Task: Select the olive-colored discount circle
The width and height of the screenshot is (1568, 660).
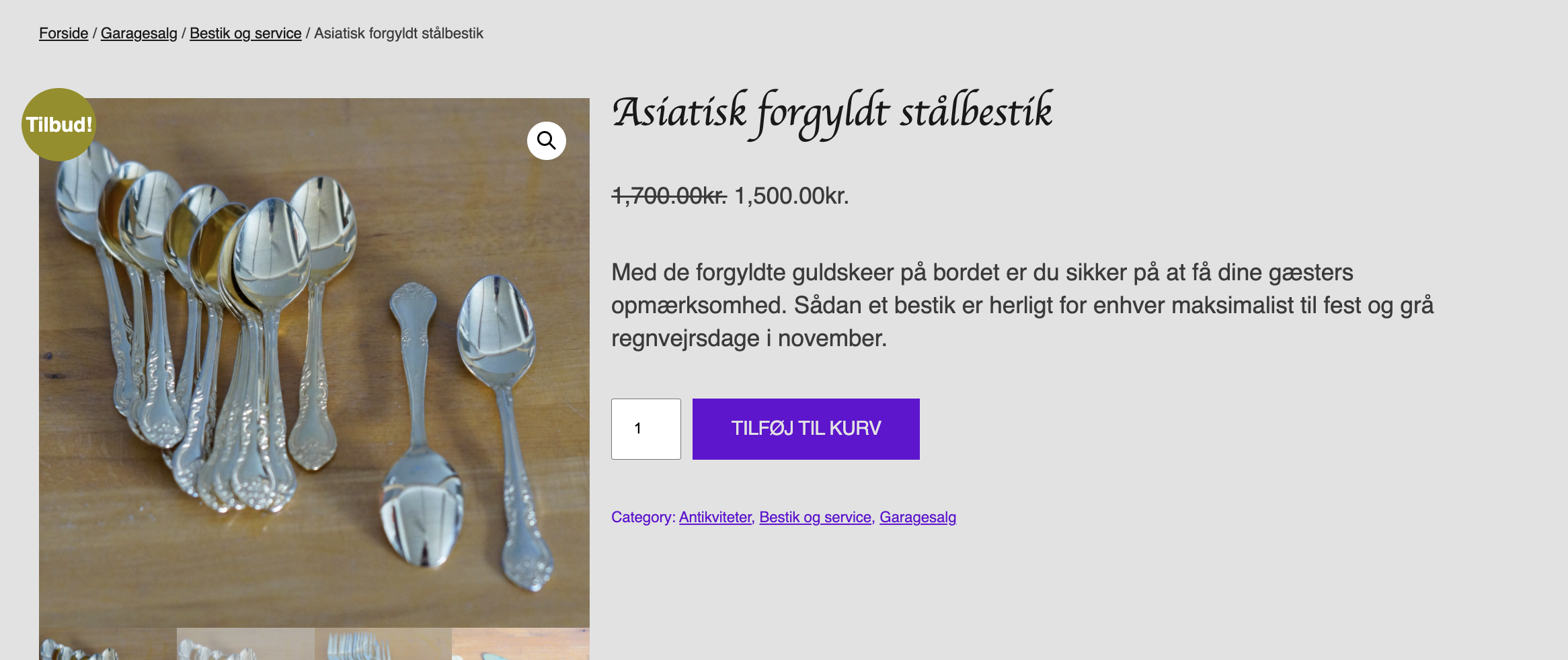Action: click(58, 124)
